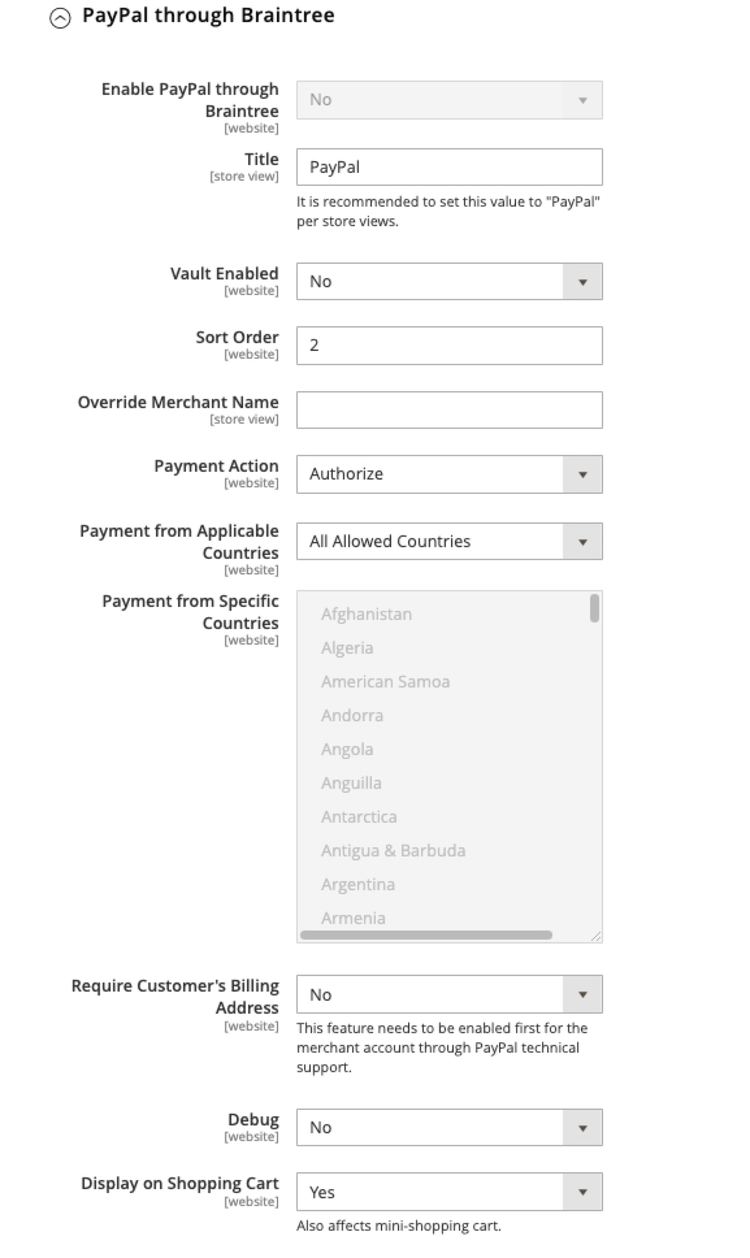Click the Debug dropdown arrow icon
This screenshot has width=750, height=1258.
(x=581, y=1127)
